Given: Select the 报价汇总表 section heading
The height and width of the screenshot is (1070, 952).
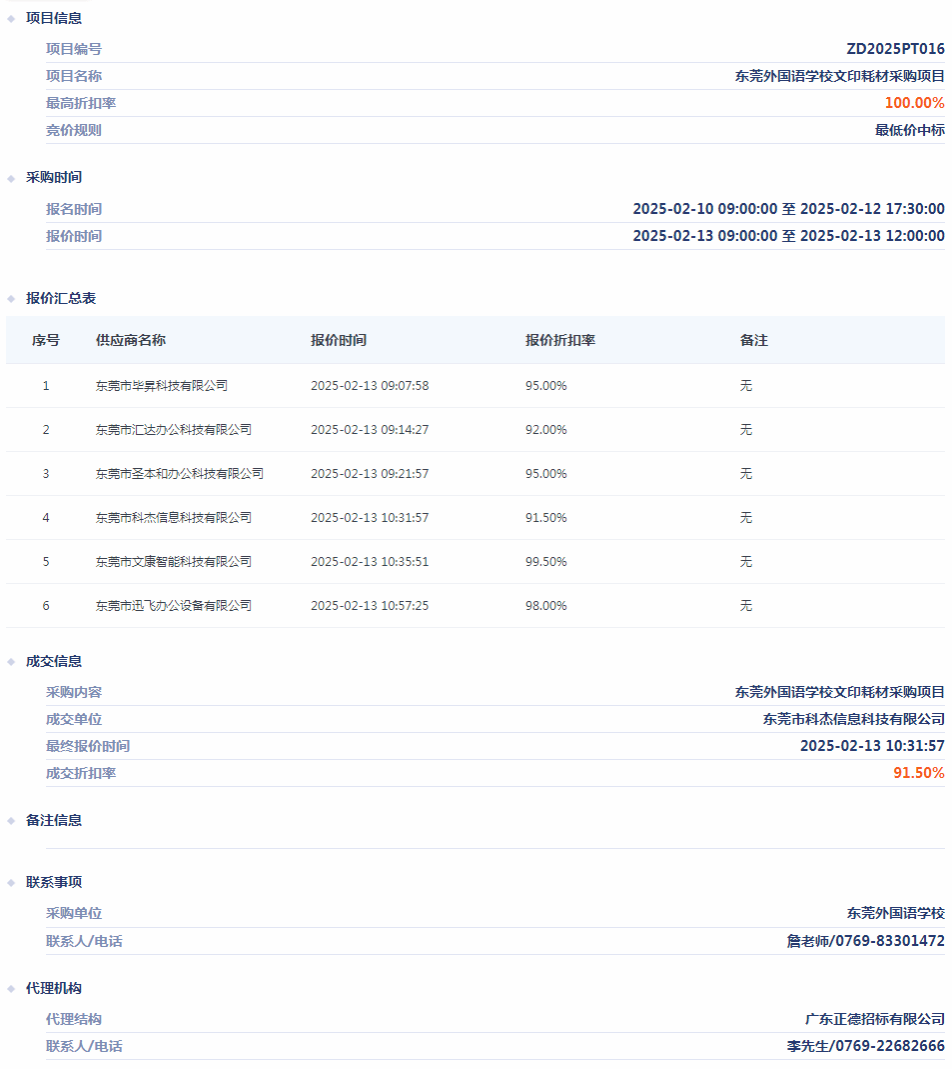Looking at the screenshot, I should (61, 298).
